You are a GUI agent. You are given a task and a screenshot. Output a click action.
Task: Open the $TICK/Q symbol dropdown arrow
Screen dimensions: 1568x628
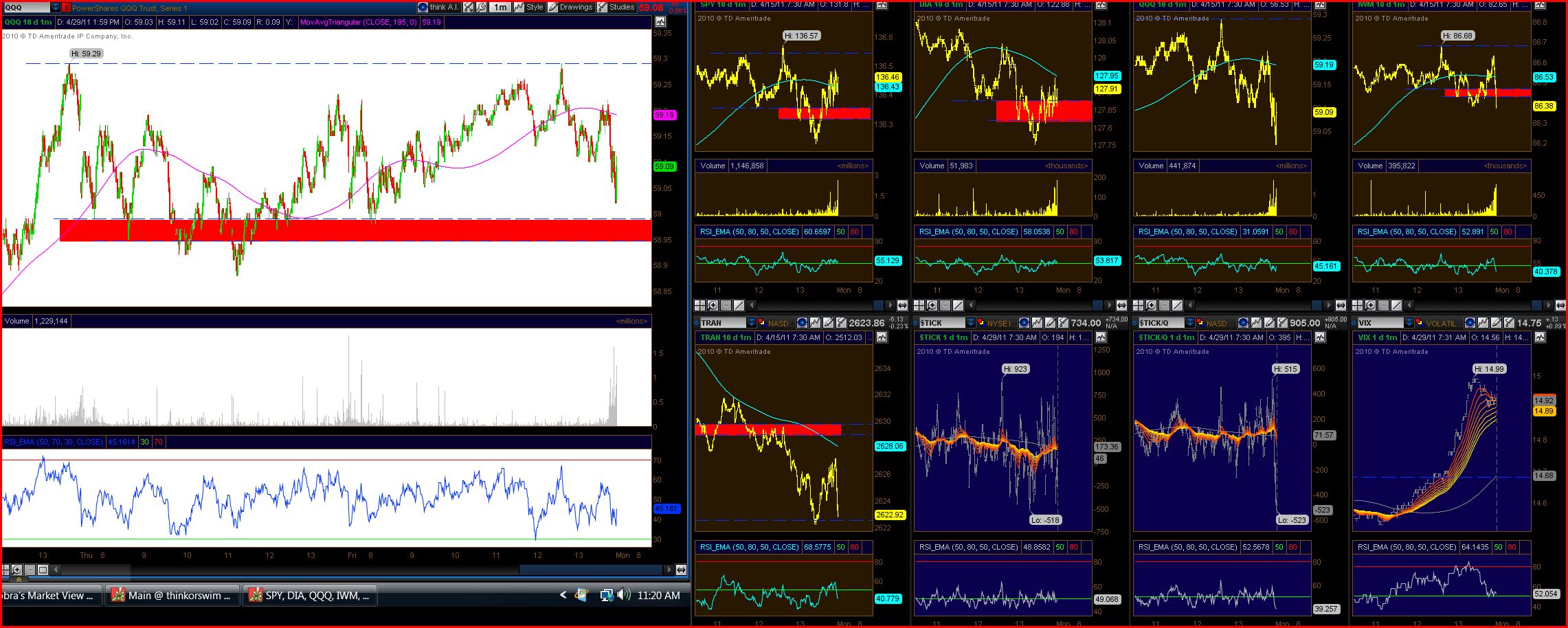[1189, 322]
